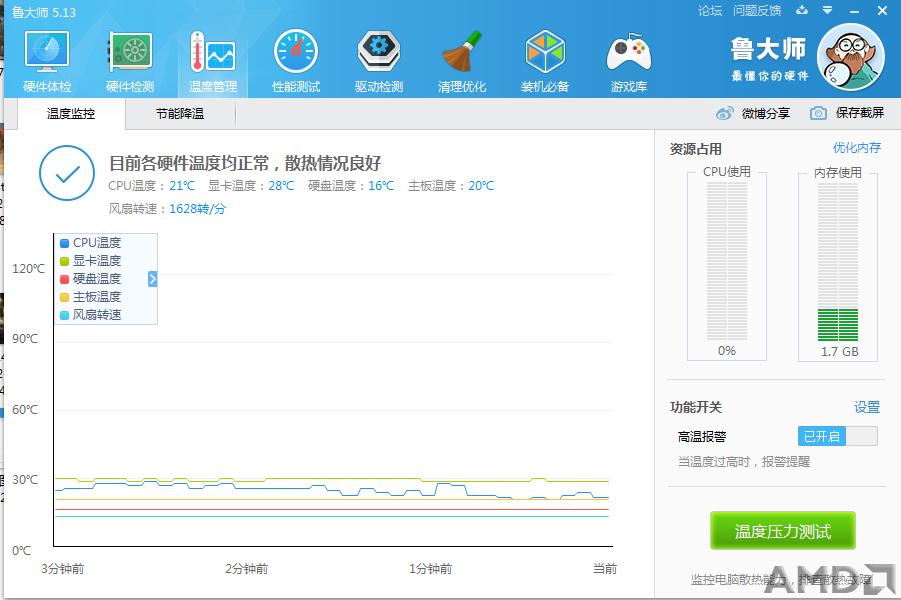
Task: Minimize the 鲁大师 window
Action: [854, 11]
